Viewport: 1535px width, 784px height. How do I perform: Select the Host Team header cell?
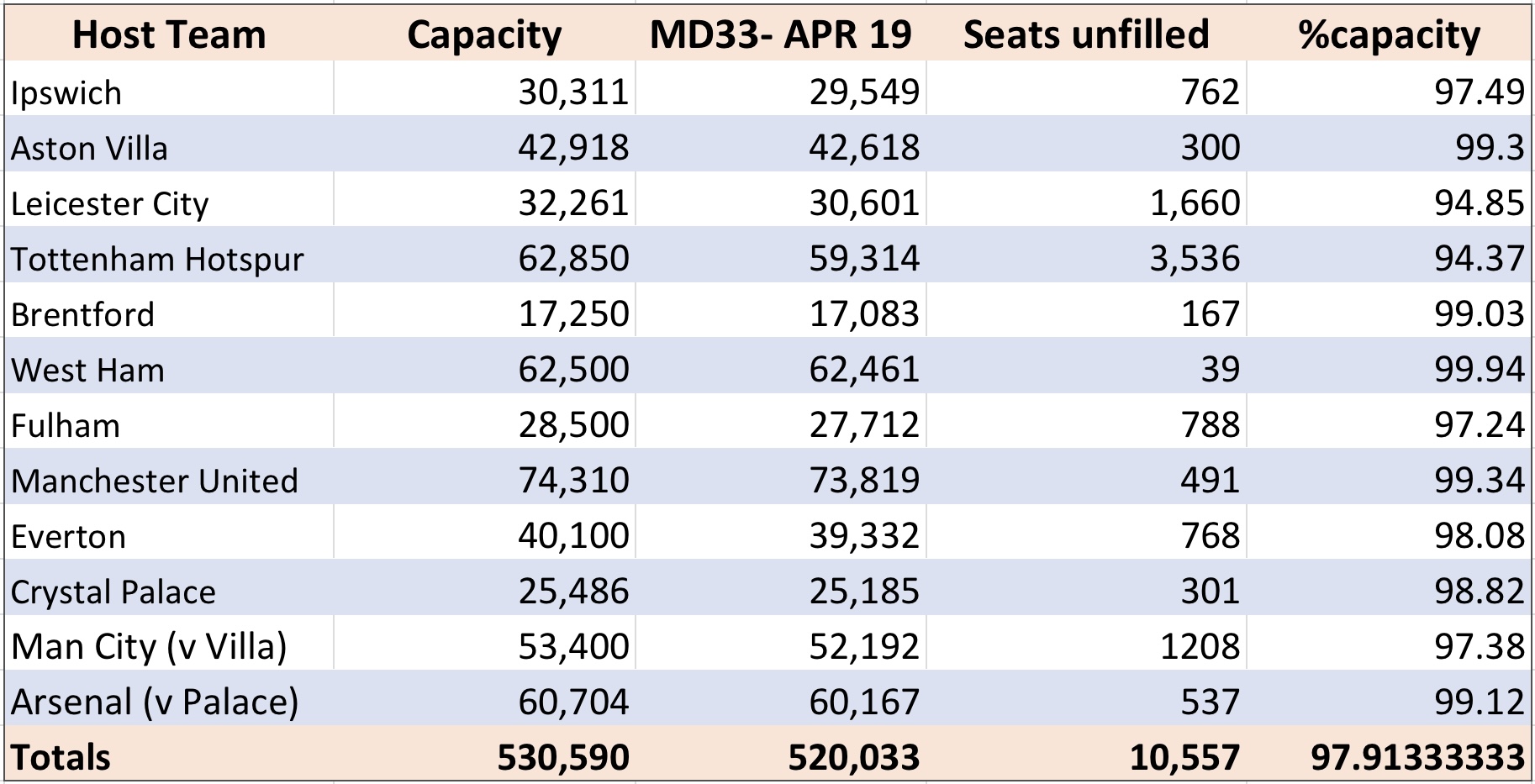tap(169, 34)
